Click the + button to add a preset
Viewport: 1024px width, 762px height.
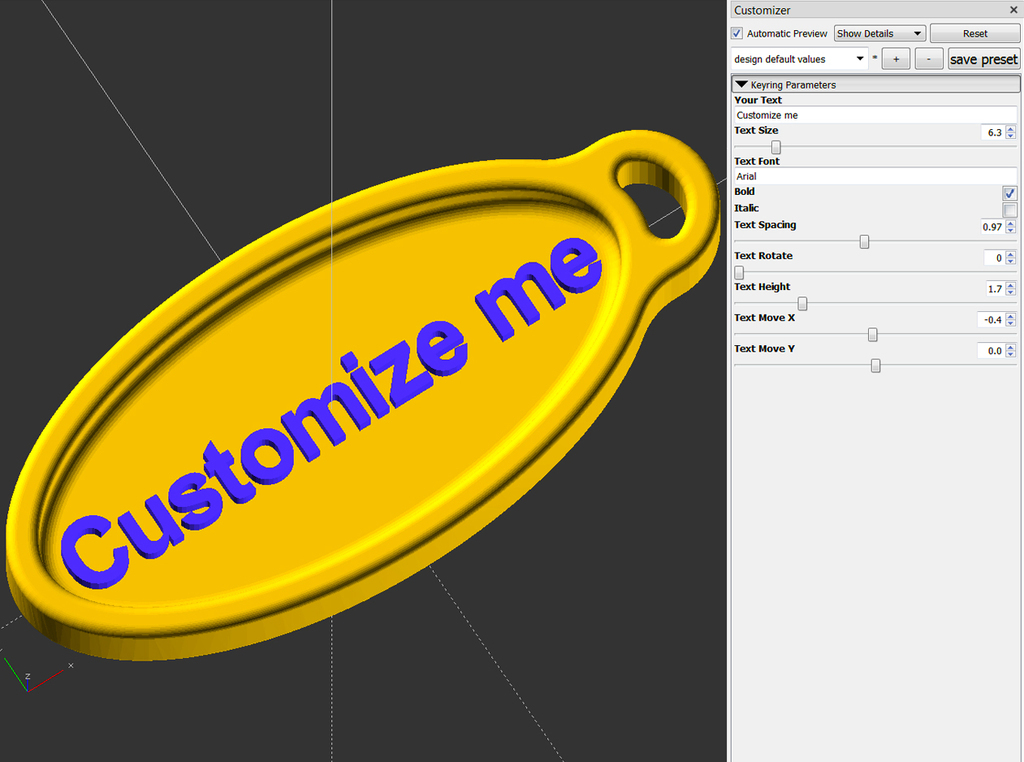895,58
